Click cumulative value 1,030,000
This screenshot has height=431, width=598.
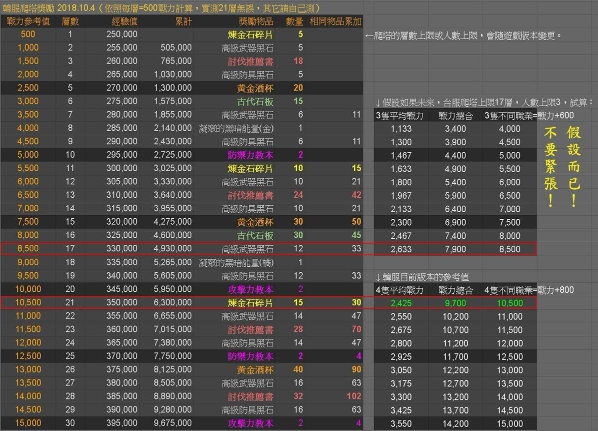point(173,74)
